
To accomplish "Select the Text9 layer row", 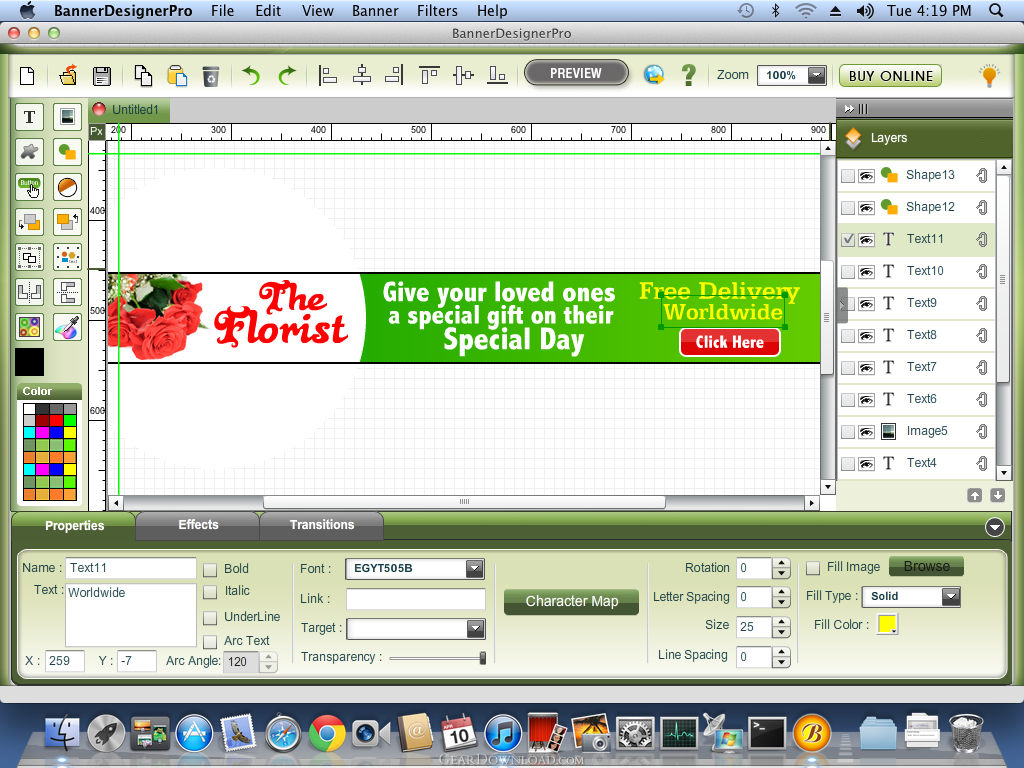I will point(916,304).
